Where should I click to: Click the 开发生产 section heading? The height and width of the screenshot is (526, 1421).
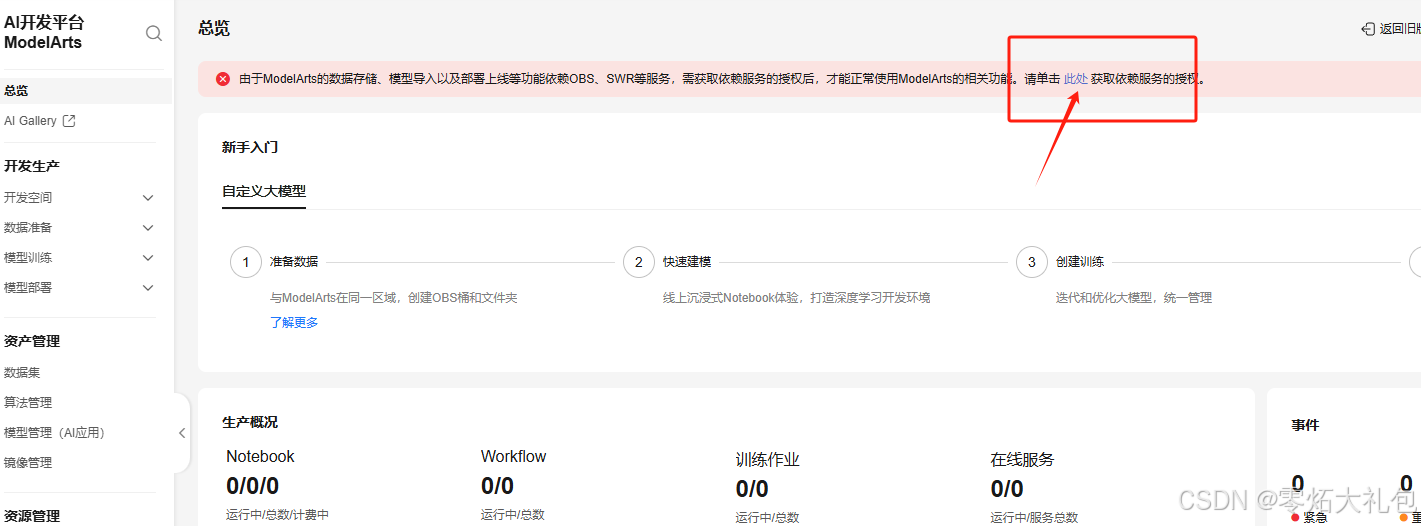click(32, 166)
